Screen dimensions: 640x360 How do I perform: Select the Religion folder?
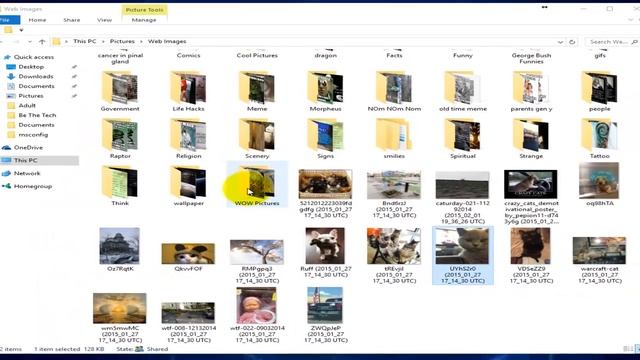pyautogui.click(x=188, y=139)
